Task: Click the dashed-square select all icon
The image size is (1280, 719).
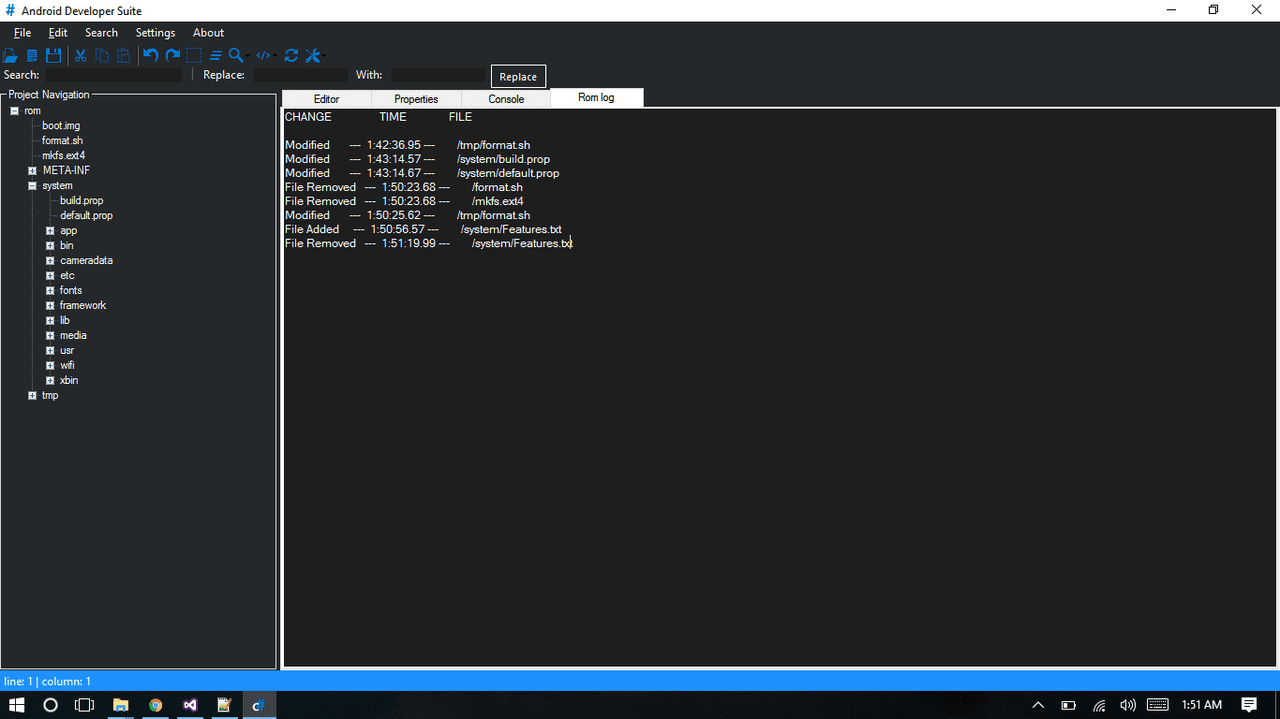Action: click(194, 56)
